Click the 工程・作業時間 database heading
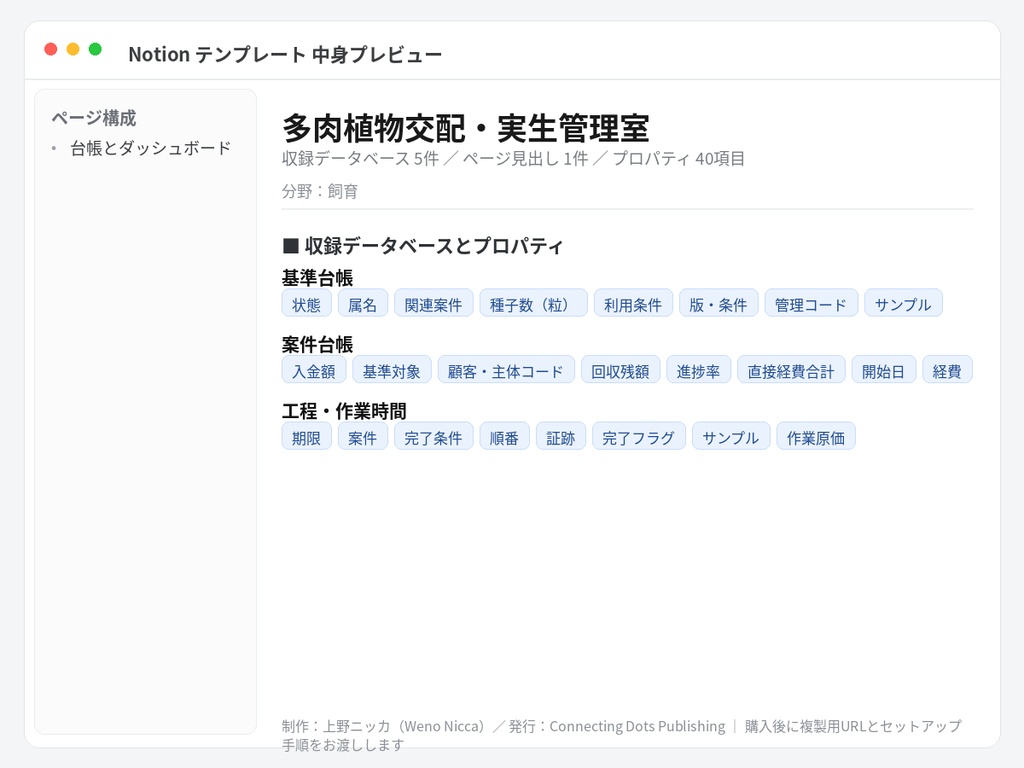The image size is (1024, 768). point(344,411)
